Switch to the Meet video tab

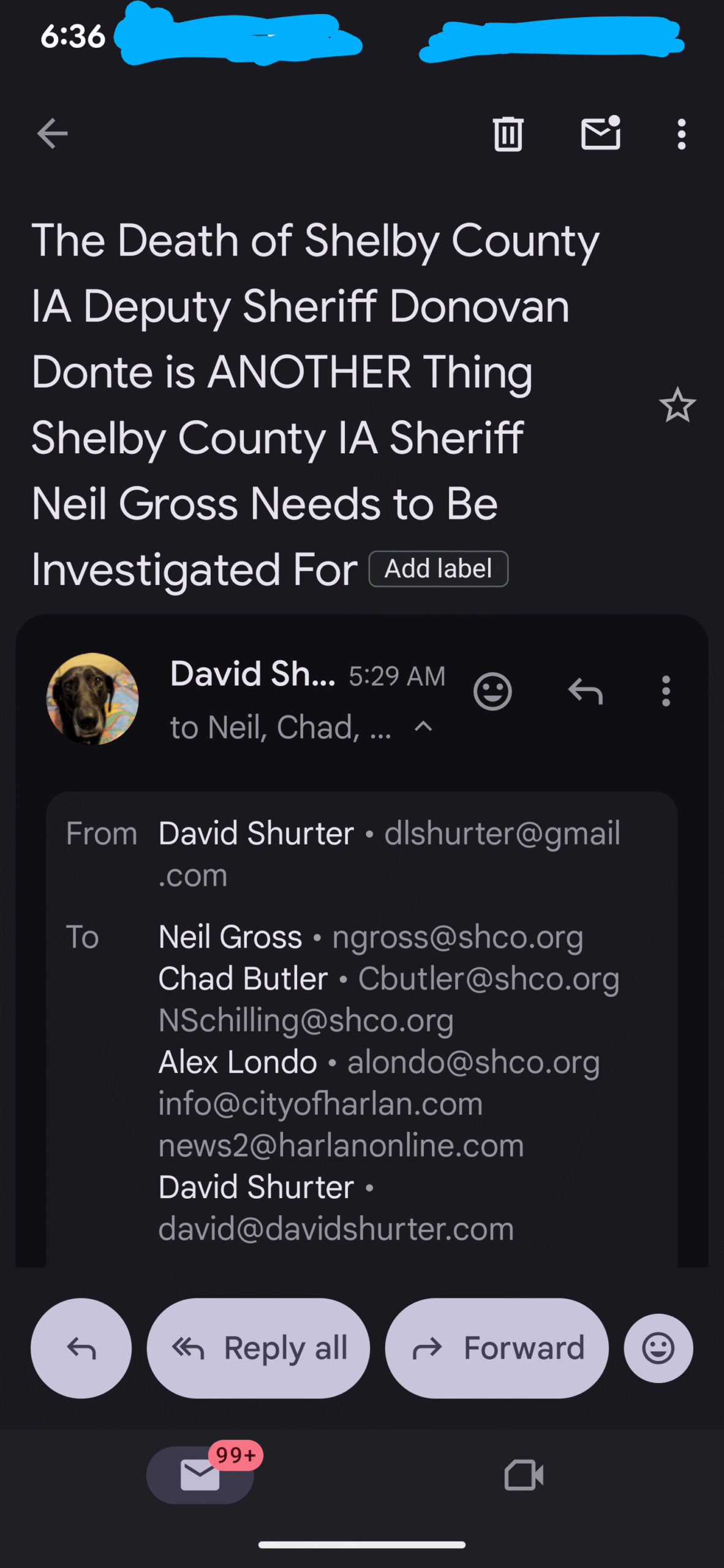click(524, 1475)
